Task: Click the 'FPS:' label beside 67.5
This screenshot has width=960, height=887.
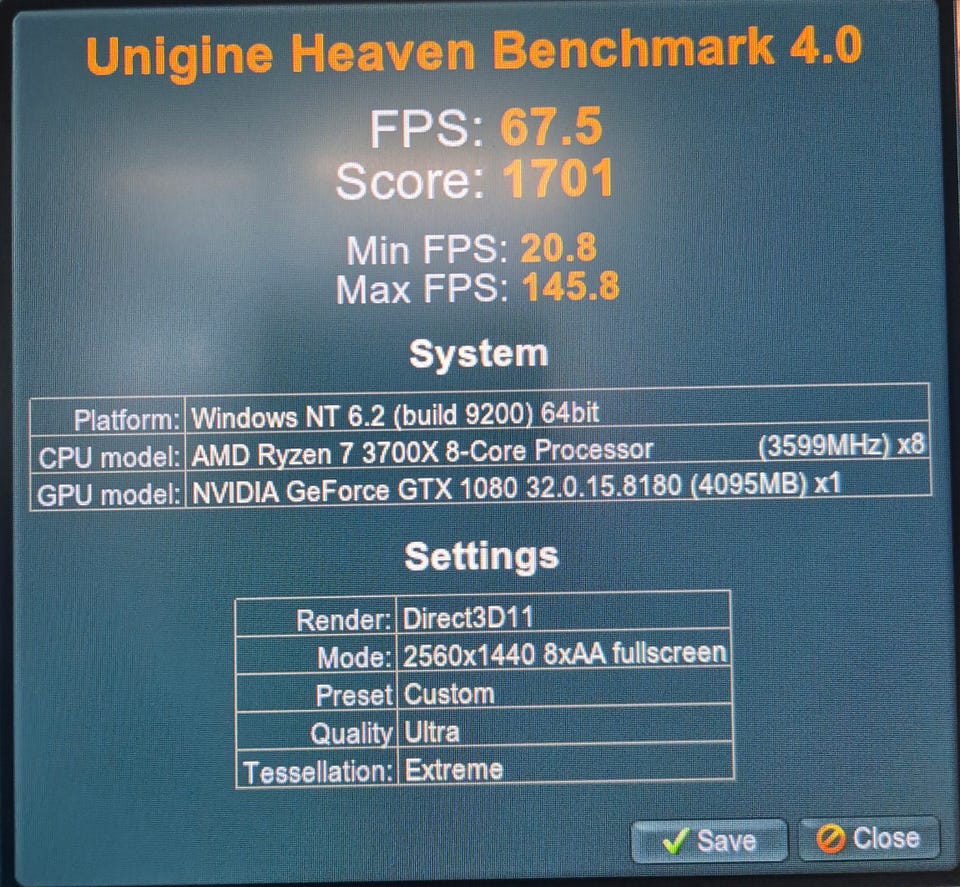Action: (x=427, y=128)
